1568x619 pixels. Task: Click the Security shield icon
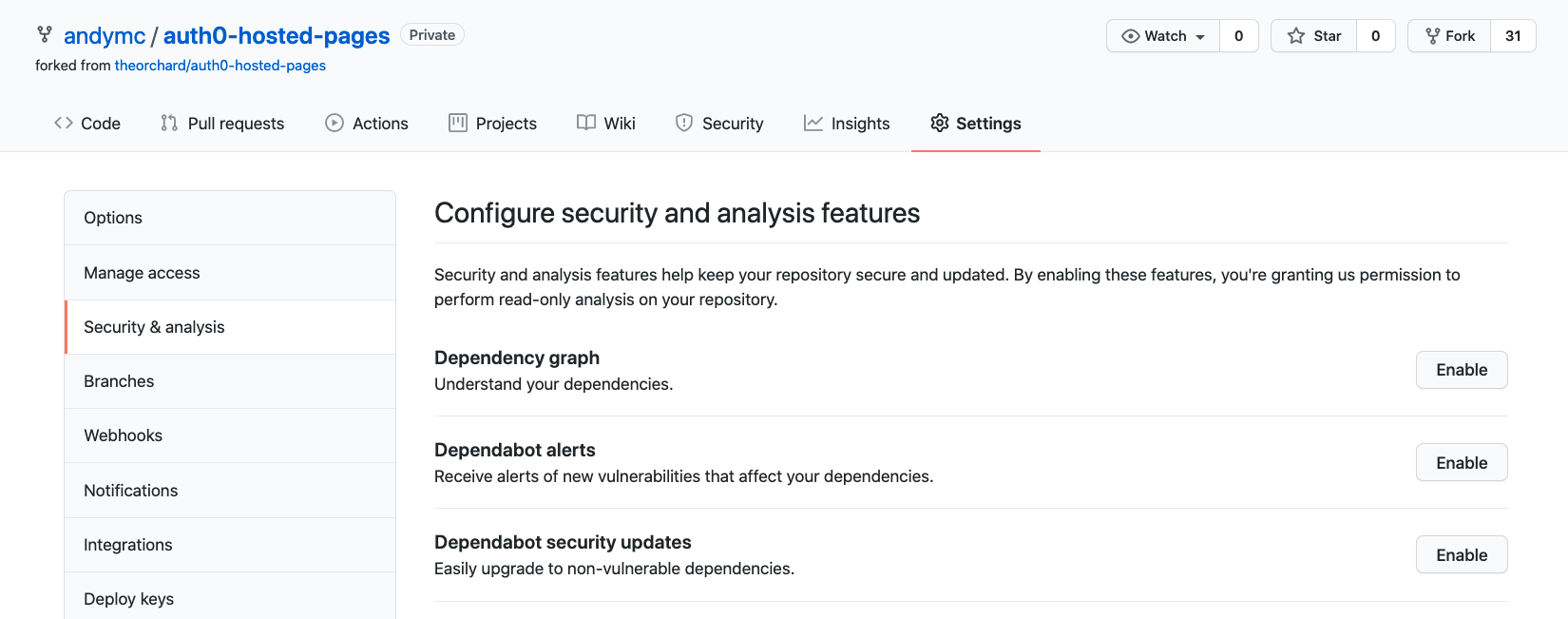pos(684,123)
